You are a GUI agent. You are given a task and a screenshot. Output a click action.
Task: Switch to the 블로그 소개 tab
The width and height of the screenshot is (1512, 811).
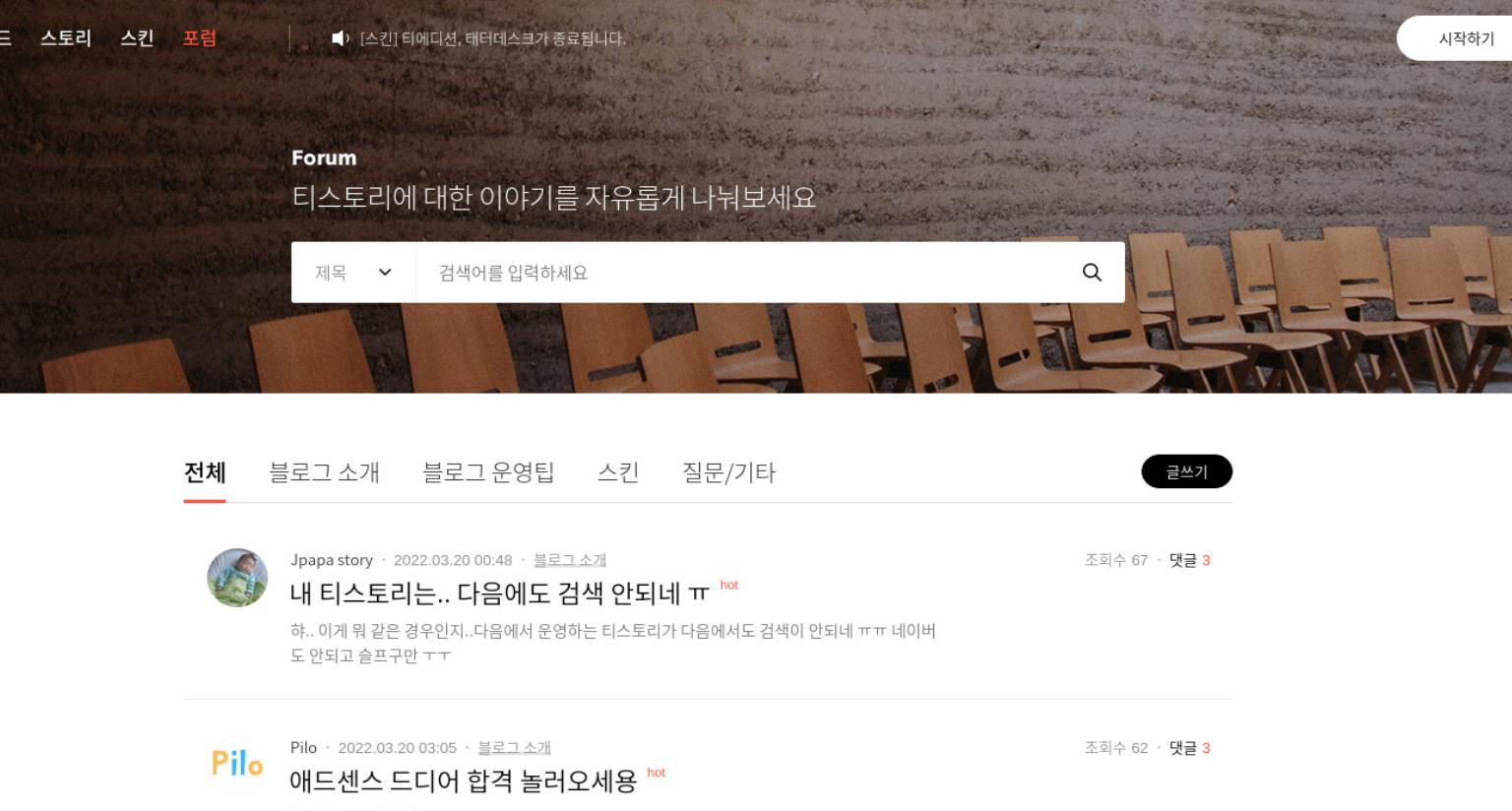pyautogui.click(x=324, y=472)
